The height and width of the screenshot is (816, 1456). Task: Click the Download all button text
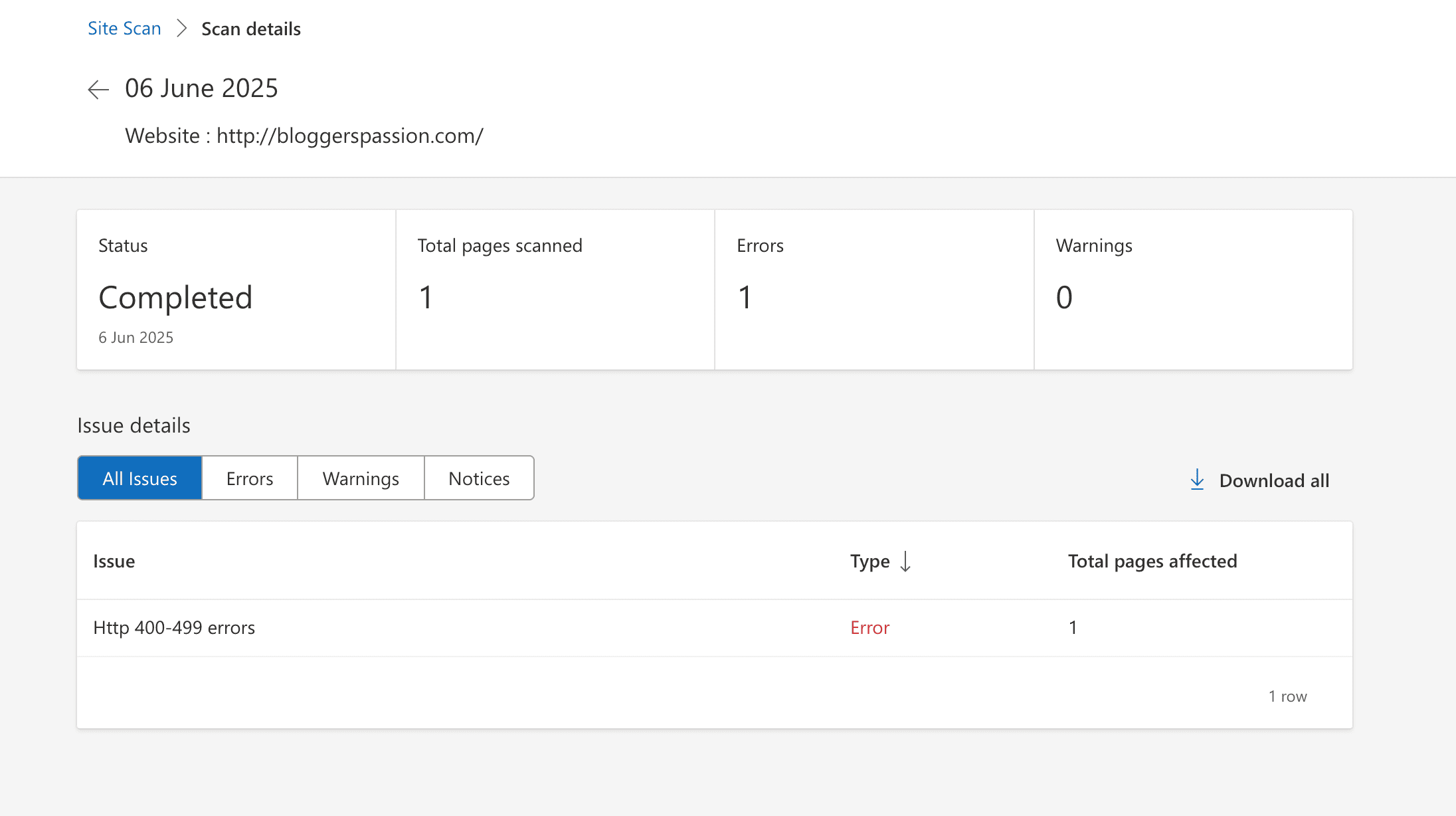(1274, 480)
